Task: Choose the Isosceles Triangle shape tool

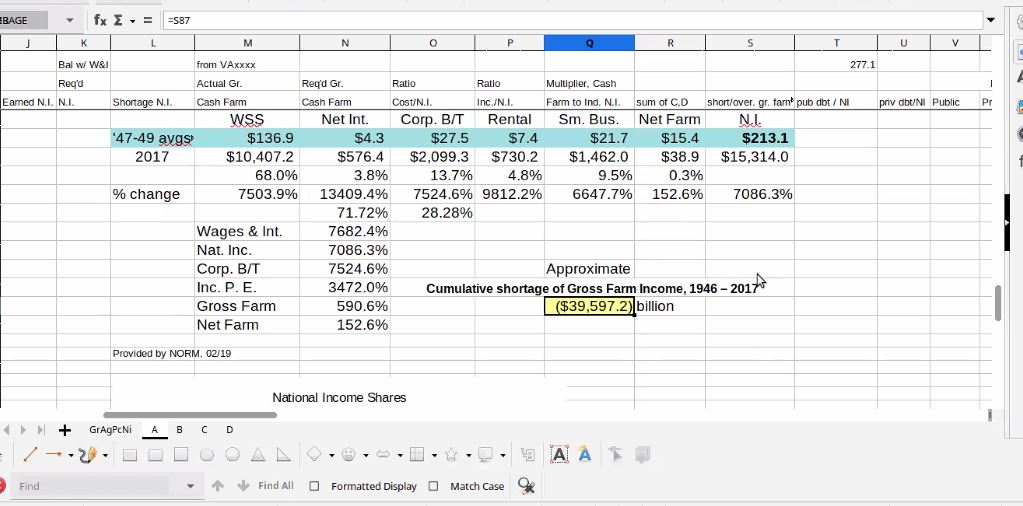Action: click(258, 455)
